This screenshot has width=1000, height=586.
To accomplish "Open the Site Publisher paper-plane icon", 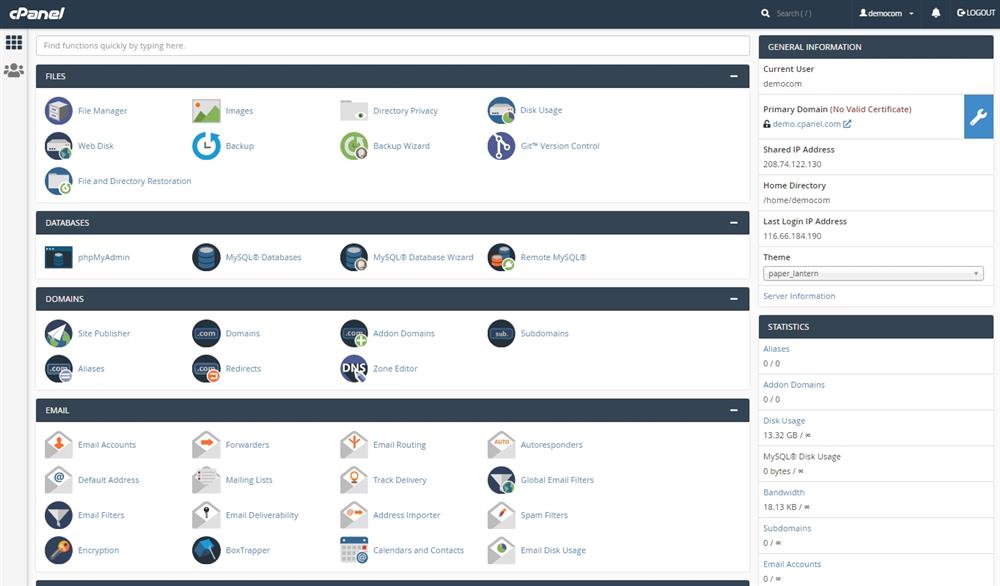I will pos(59,333).
